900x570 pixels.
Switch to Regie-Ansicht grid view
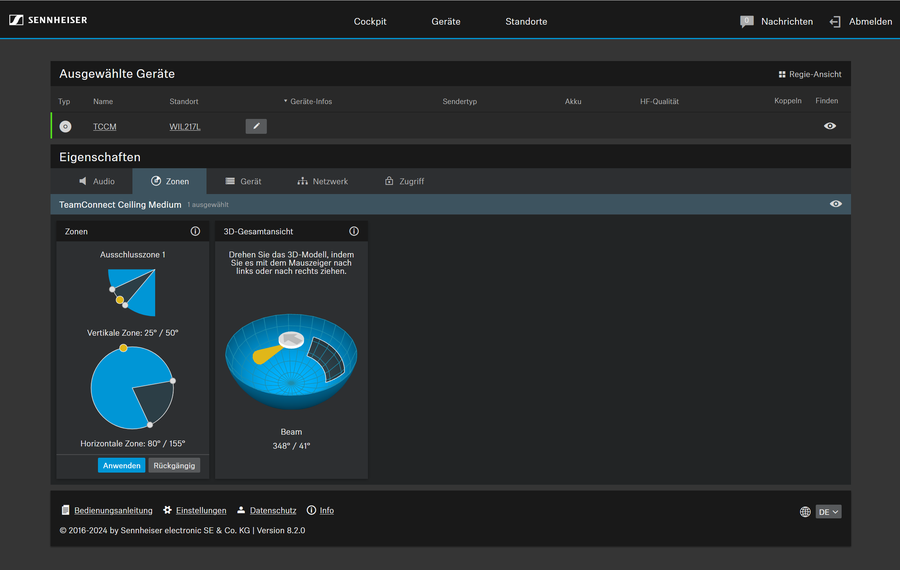pyautogui.click(x=810, y=74)
